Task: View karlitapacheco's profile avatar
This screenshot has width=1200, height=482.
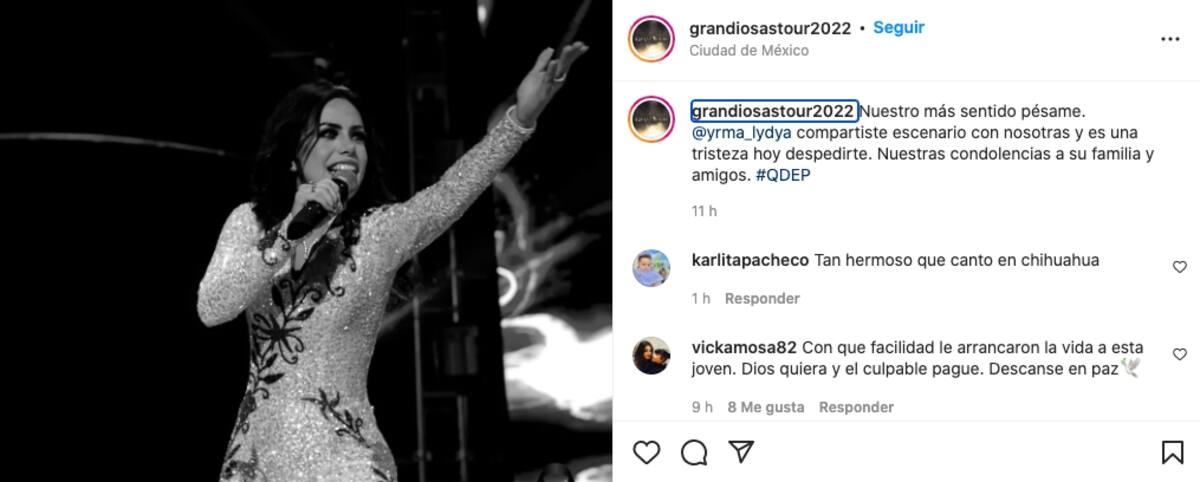Action: click(651, 268)
